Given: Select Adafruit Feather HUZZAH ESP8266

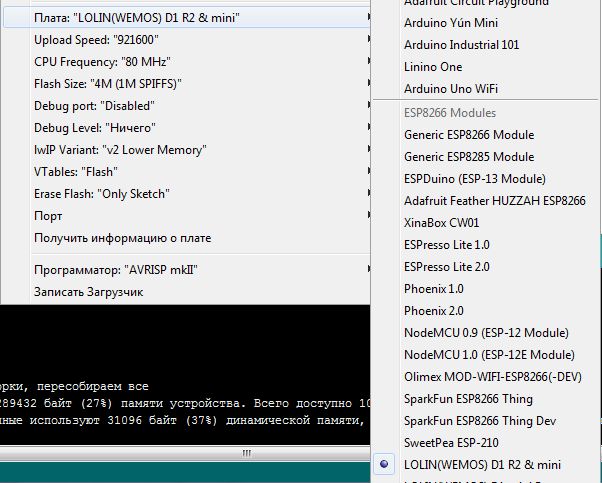Looking at the screenshot, I should (486, 201).
